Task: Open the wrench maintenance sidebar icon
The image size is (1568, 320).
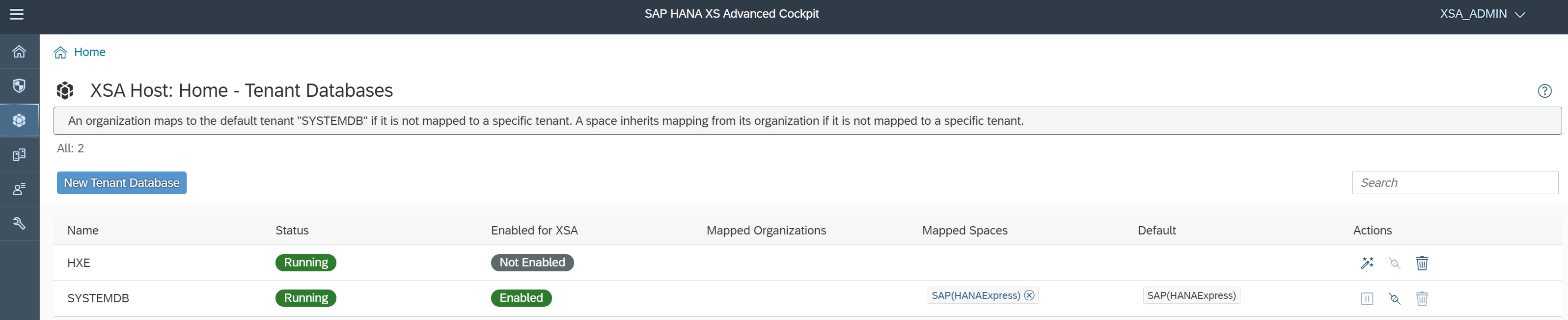Action: [x=20, y=224]
